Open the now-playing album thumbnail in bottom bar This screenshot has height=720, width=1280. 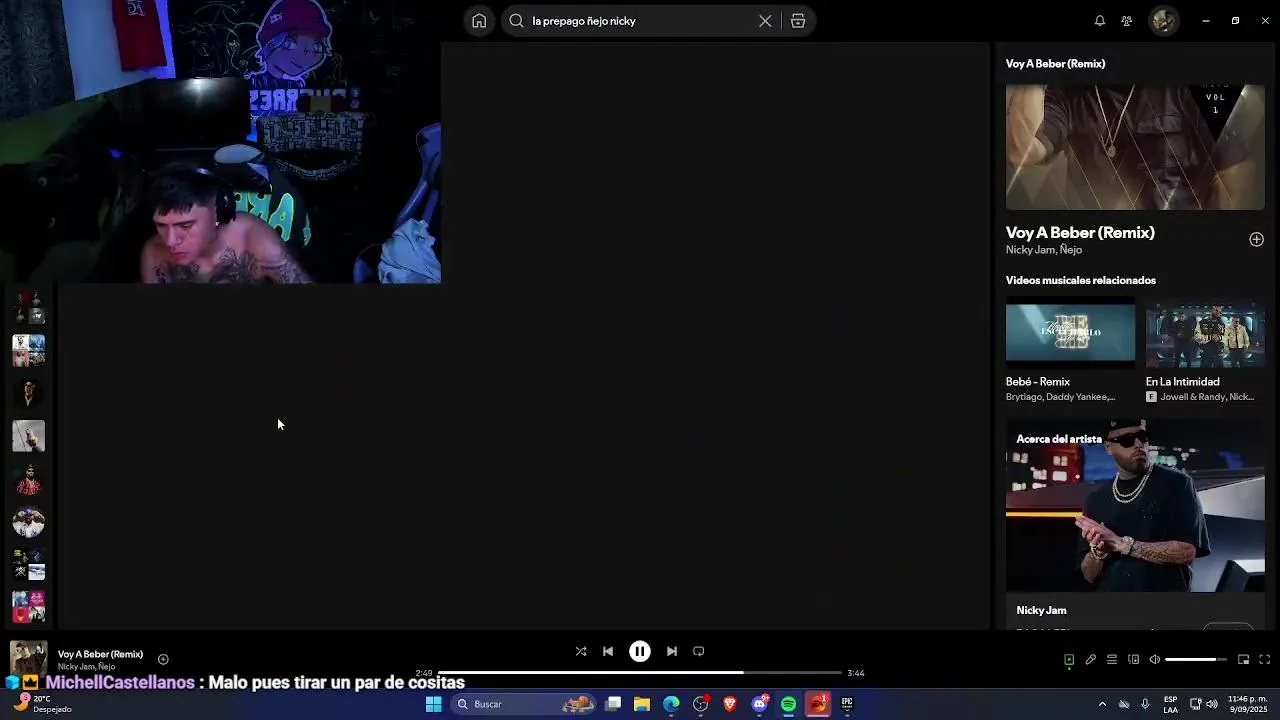click(28, 659)
